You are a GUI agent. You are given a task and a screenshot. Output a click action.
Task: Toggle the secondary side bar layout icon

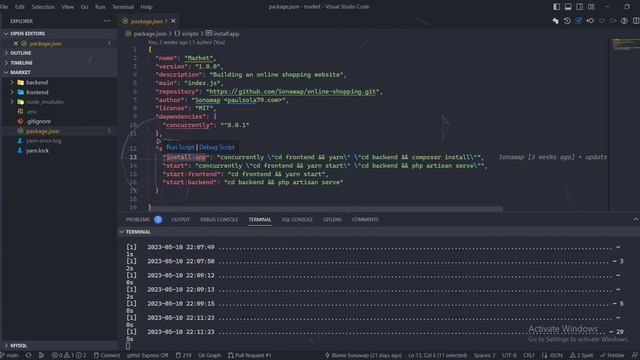[x=579, y=7]
